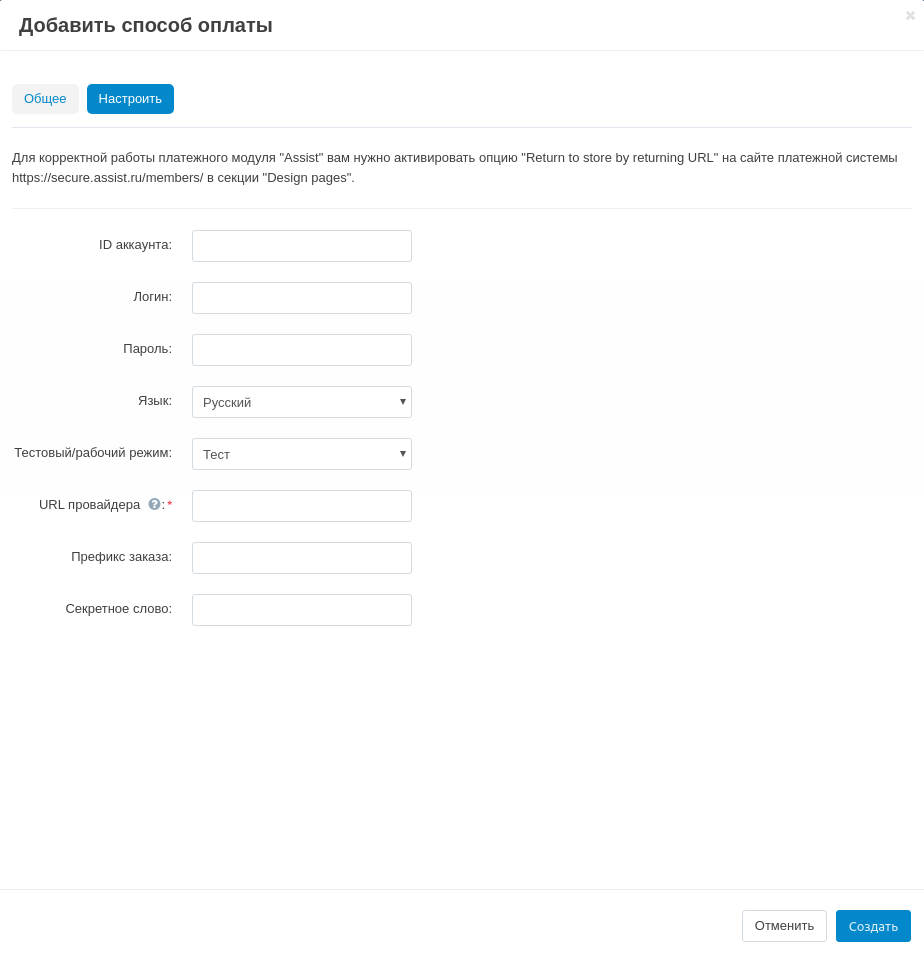The image size is (924, 961).
Task: Focus the URL провайдера input field
Action: coord(301,506)
